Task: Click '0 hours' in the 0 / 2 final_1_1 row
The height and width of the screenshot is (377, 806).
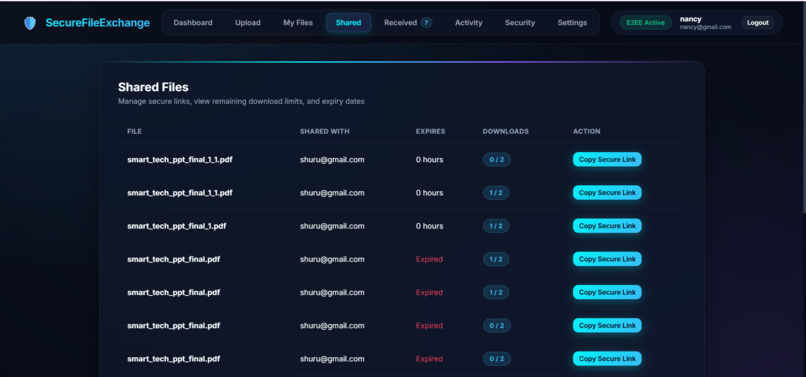Action: pyautogui.click(x=429, y=159)
